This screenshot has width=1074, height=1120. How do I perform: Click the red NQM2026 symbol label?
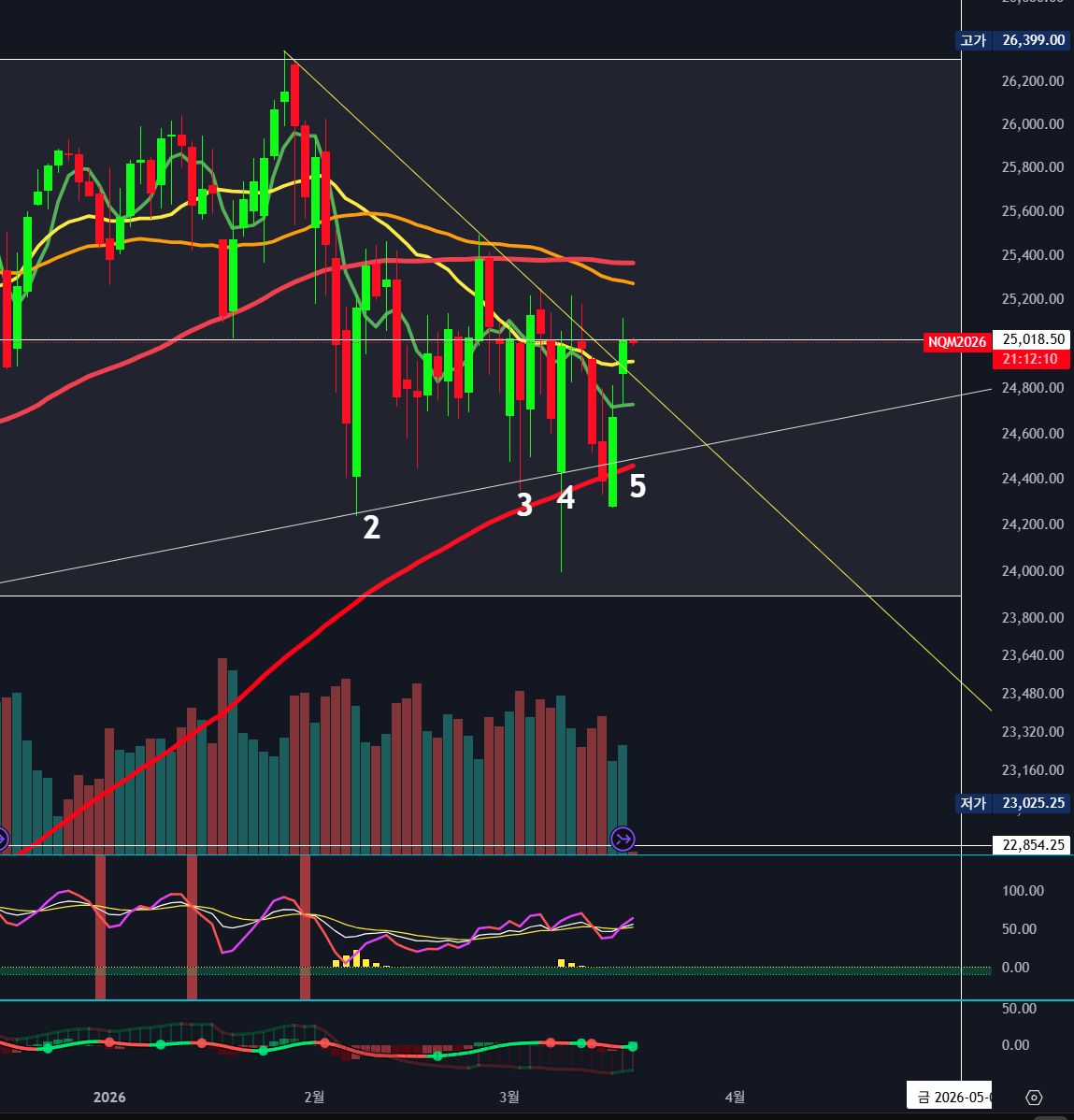pos(956,342)
